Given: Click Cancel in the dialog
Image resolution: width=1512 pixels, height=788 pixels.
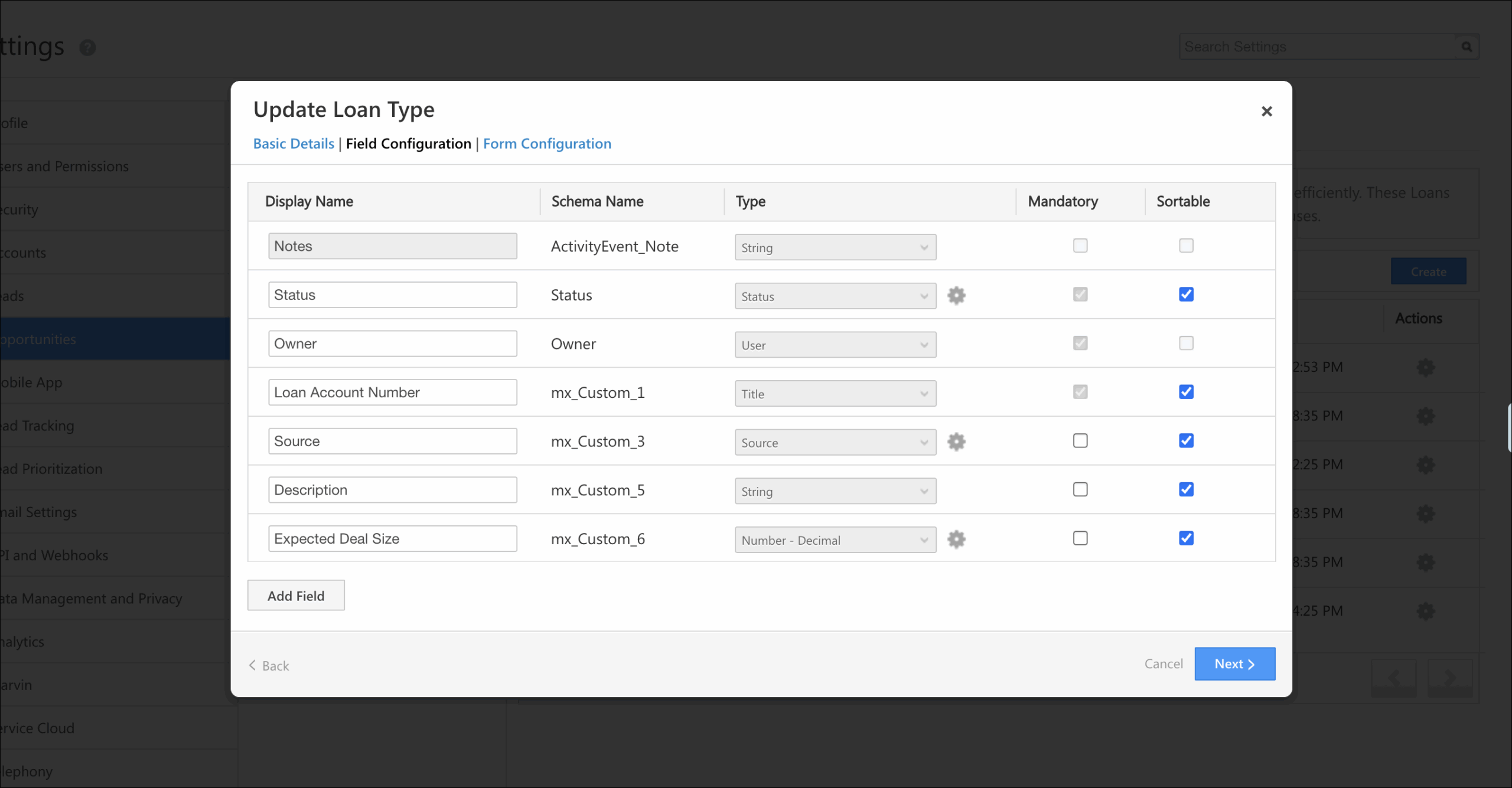Looking at the screenshot, I should coord(1164,664).
